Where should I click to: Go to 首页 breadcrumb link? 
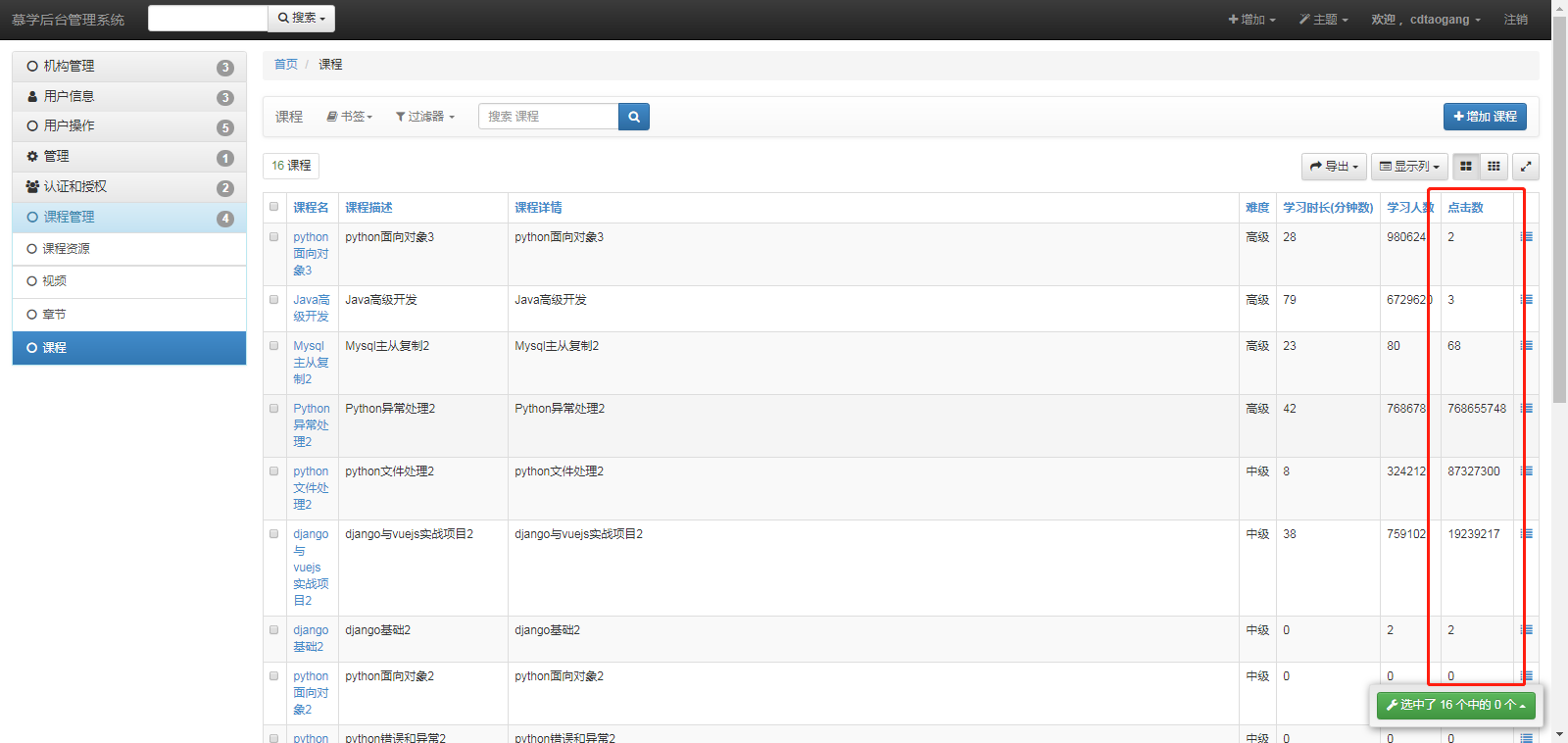(x=285, y=65)
